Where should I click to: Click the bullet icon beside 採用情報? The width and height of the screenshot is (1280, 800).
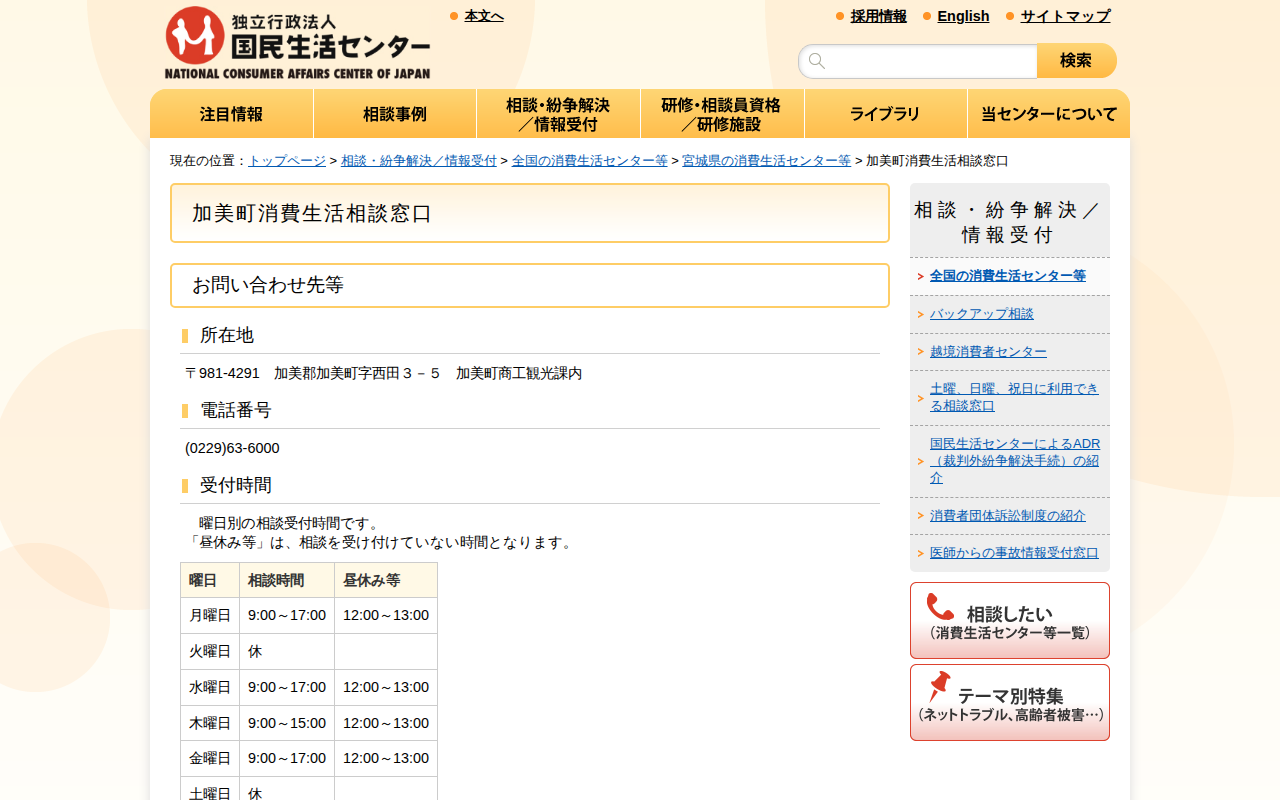[838, 16]
